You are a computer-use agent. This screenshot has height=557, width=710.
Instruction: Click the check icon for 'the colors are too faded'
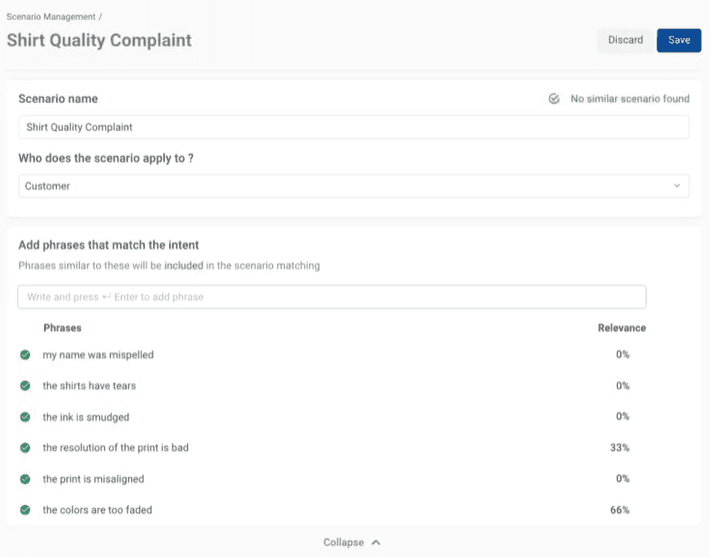(x=25, y=510)
